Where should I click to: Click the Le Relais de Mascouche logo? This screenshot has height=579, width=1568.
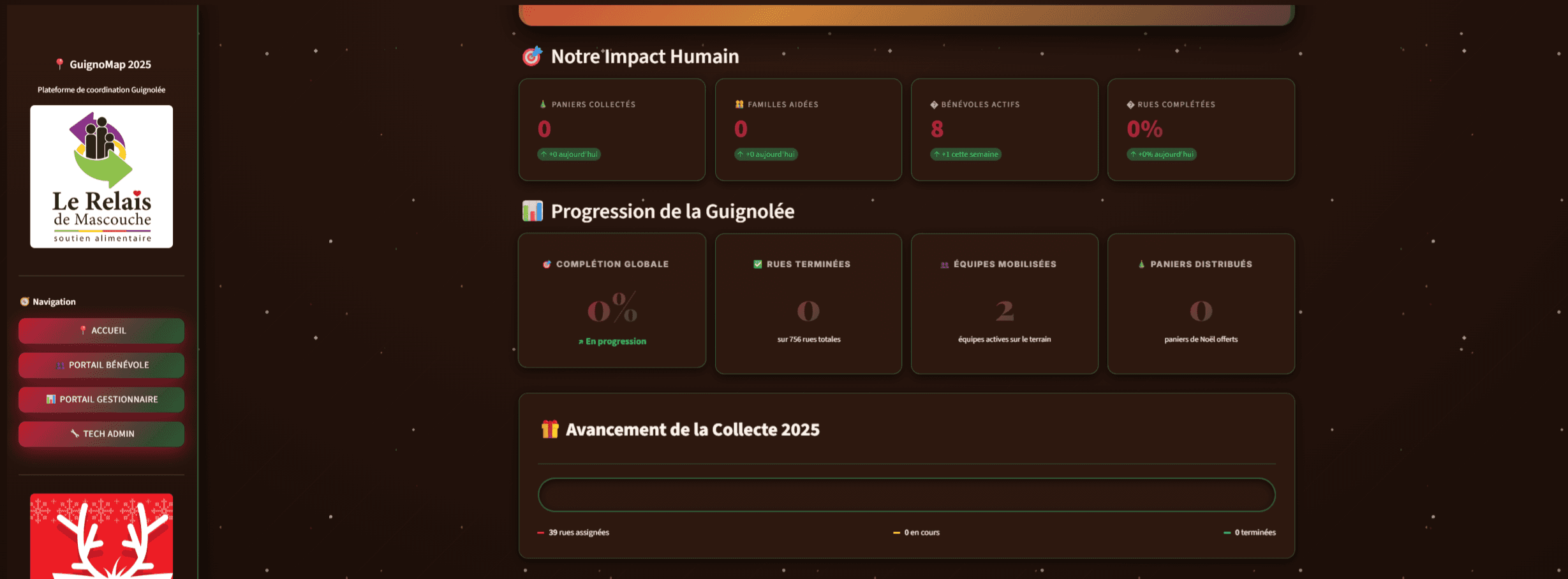coord(101,176)
